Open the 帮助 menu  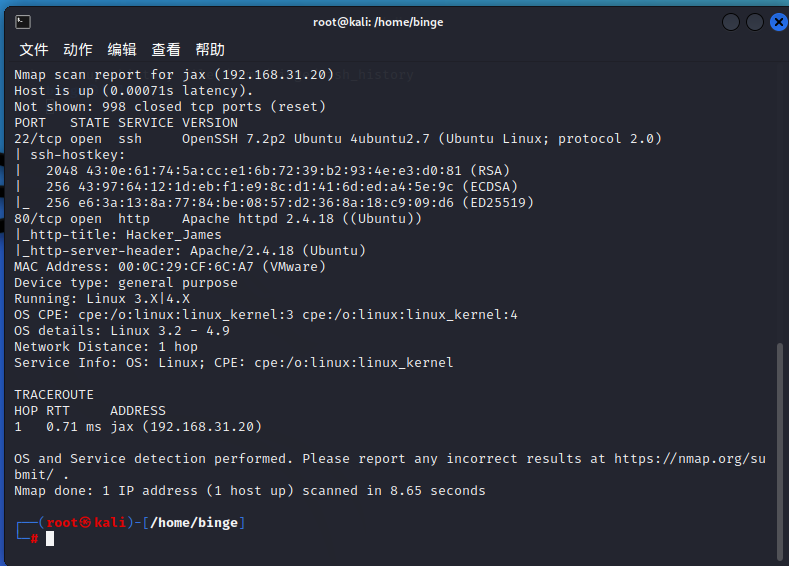[x=210, y=49]
